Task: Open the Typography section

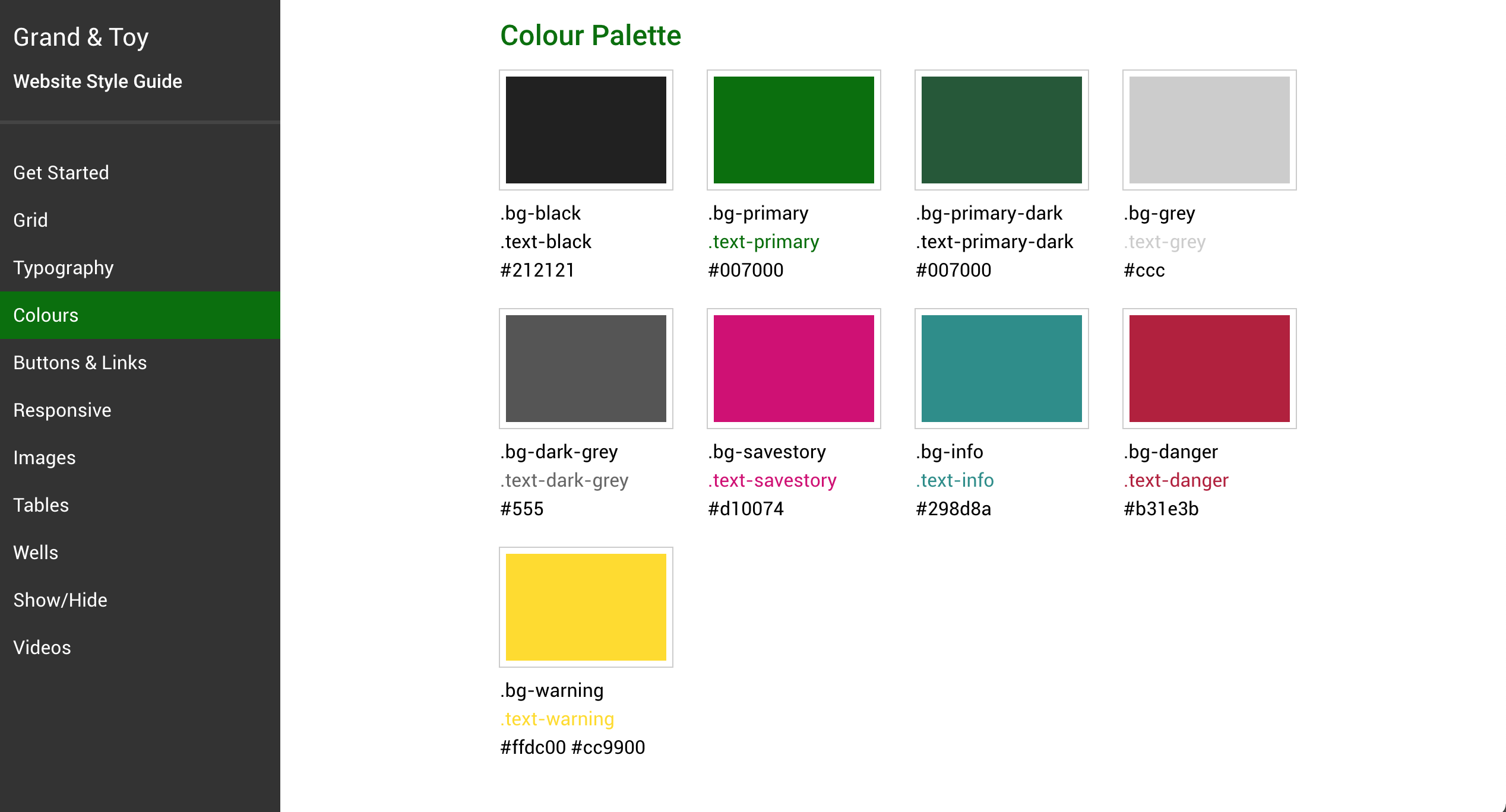Action: pyautogui.click(x=64, y=268)
